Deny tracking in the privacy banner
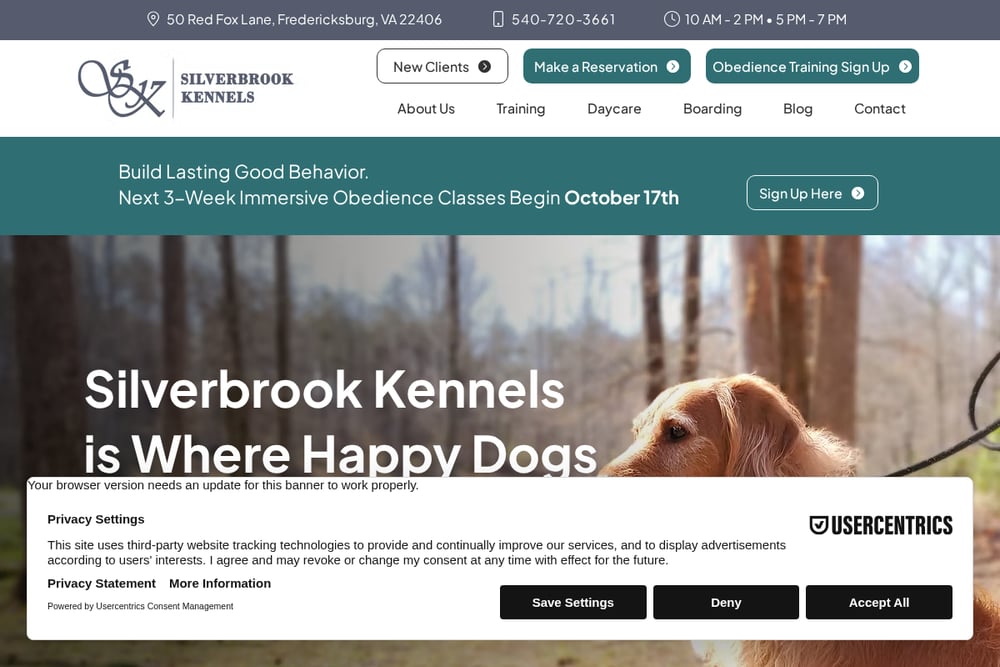The height and width of the screenshot is (667, 1000). point(726,602)
